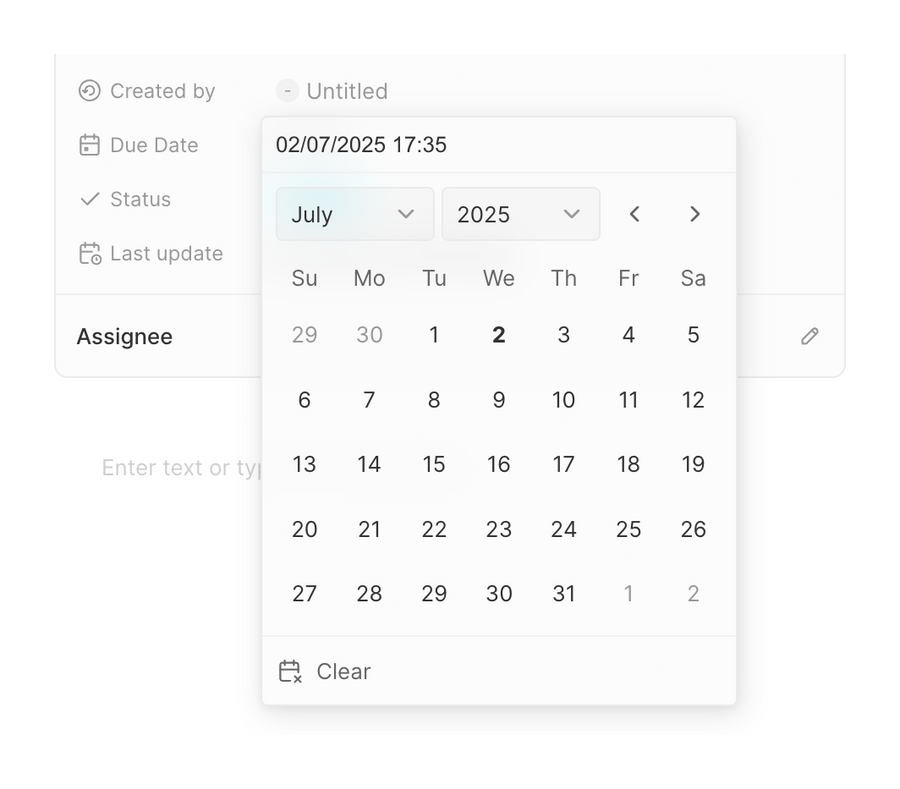The width and height of the screenshot is (900, 789).
Task: Choose July 31 in the calendar
Action: 564,593
